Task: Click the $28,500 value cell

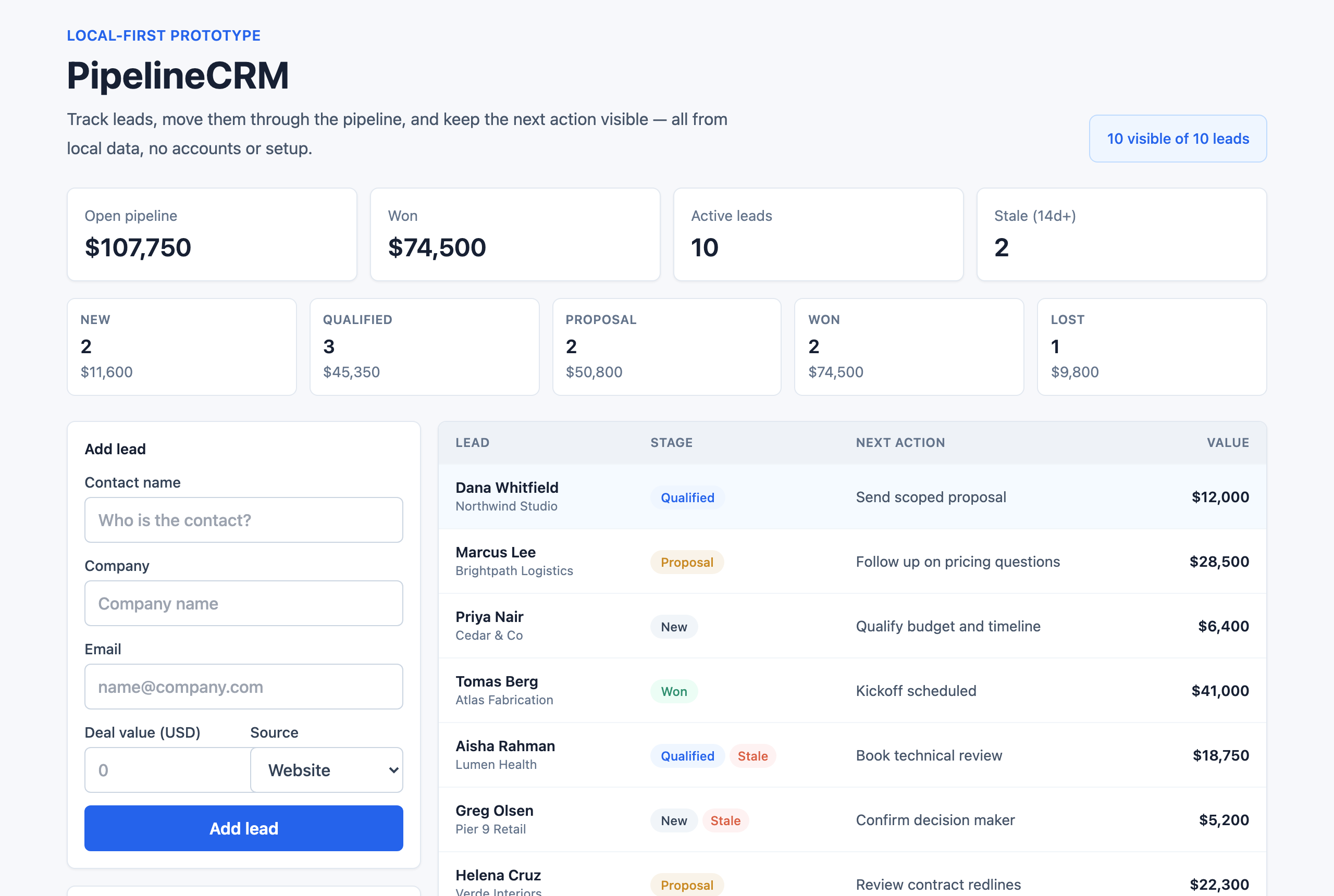Action: (1219, 562)
